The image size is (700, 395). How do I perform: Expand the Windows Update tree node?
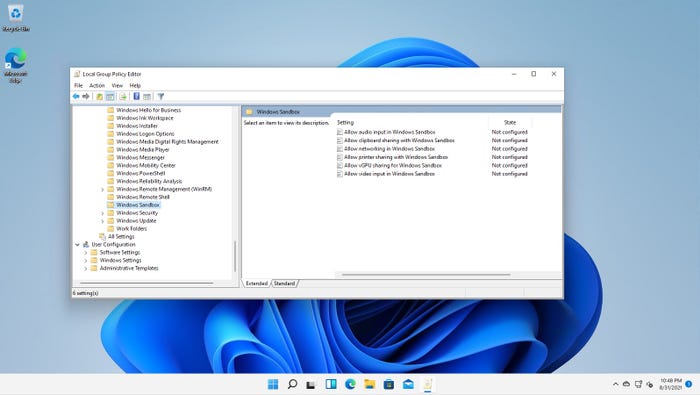[103, 221]
